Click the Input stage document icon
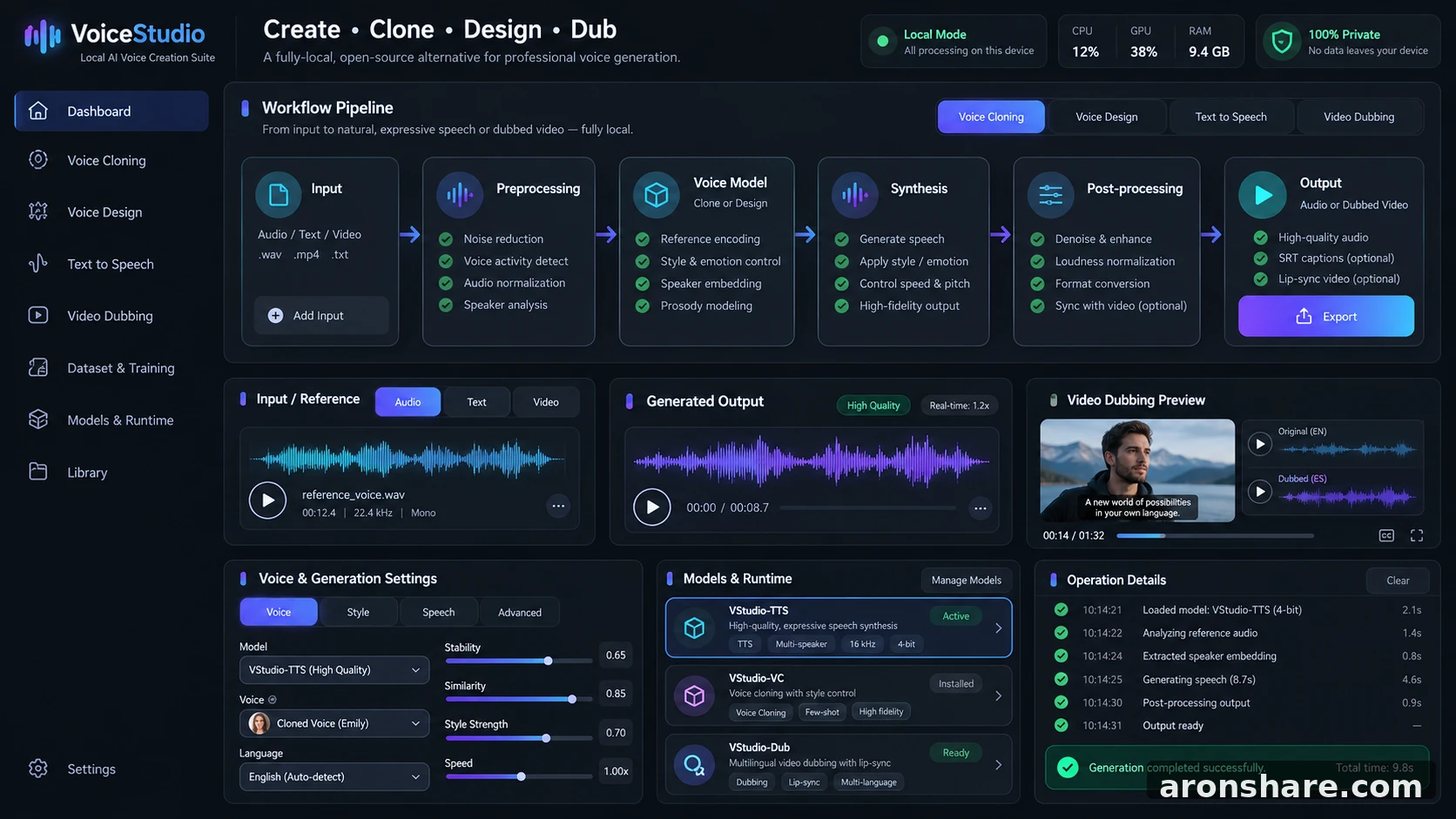 279,194
